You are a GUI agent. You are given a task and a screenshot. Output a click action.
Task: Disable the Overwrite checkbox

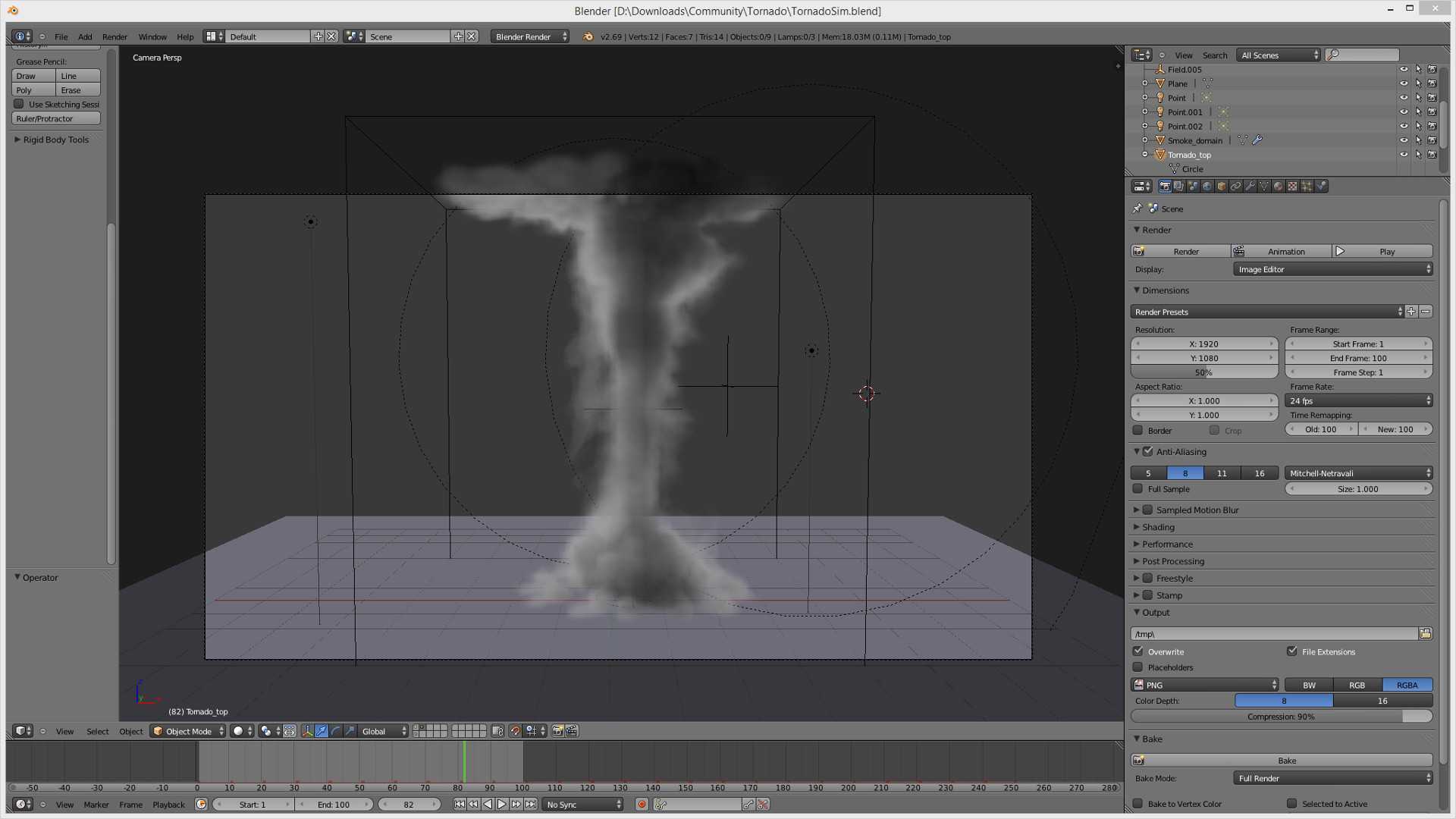1137,651
